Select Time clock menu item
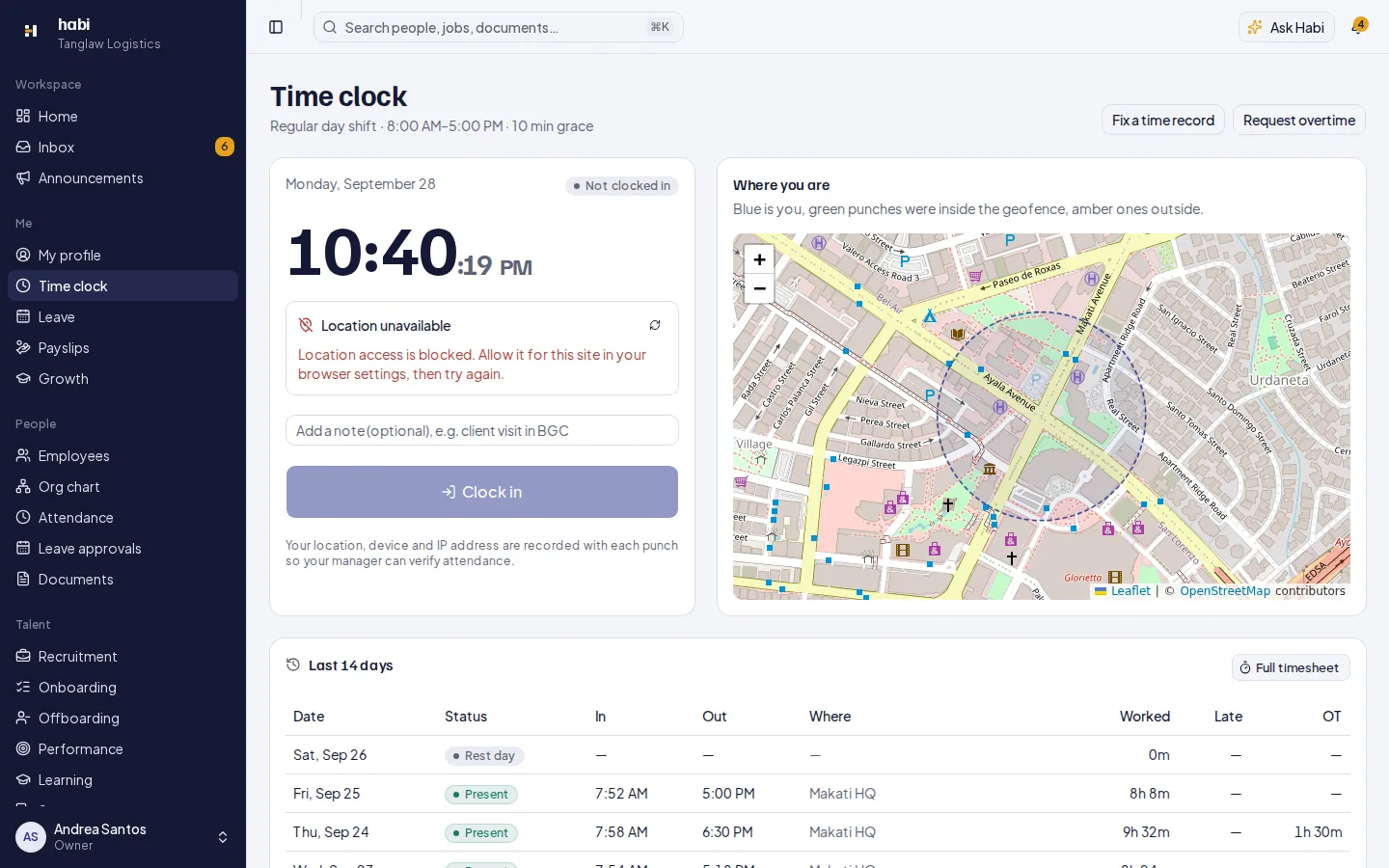Screen dimensions: 1389x868 tap(123, 285)
